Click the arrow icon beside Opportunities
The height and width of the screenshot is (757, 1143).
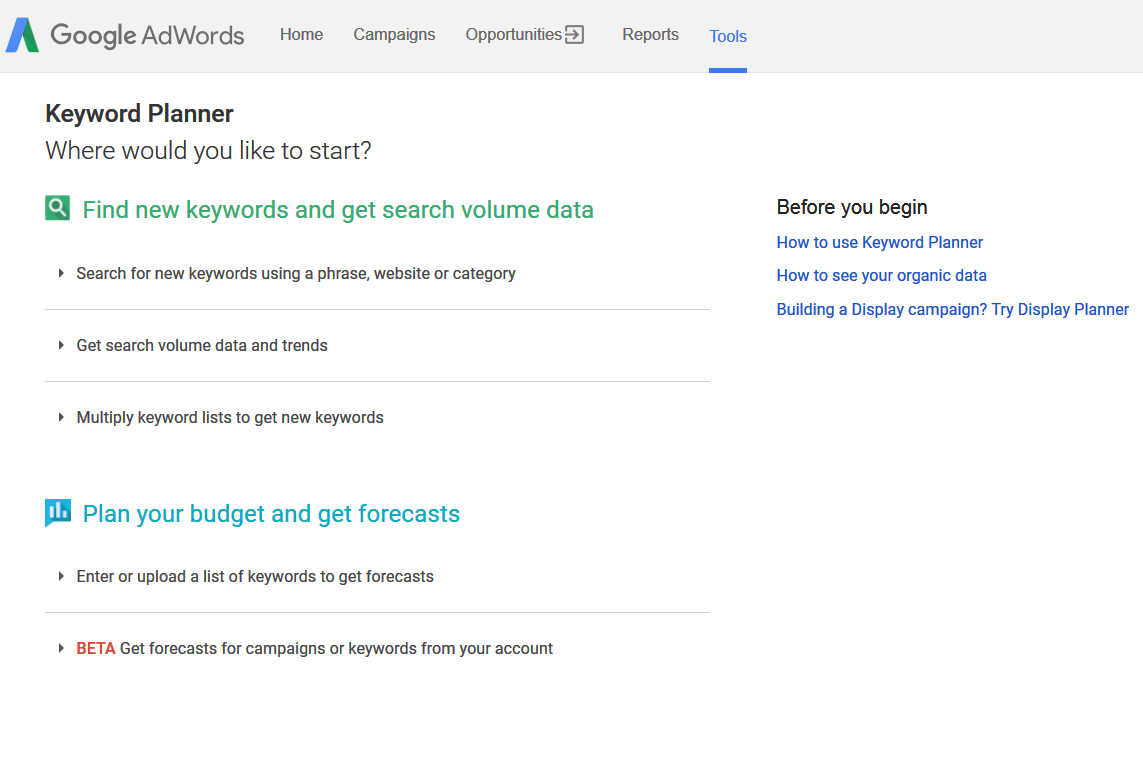574,35
